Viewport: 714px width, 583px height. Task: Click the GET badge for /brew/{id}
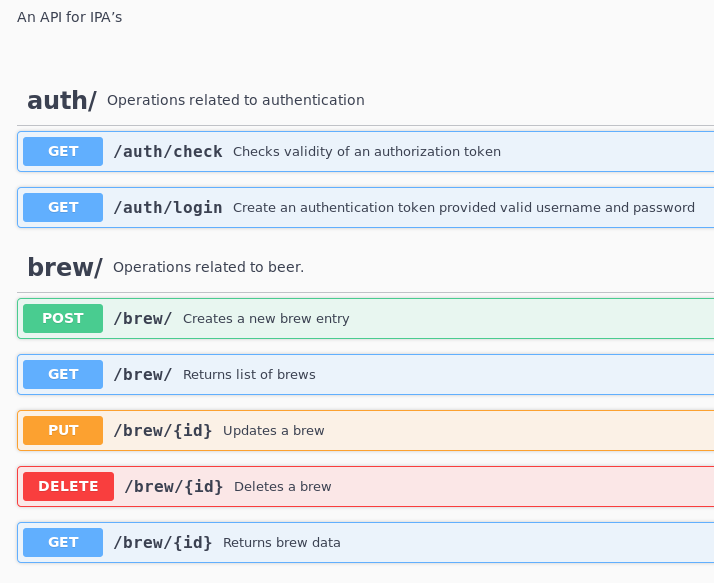pos(63,543)
